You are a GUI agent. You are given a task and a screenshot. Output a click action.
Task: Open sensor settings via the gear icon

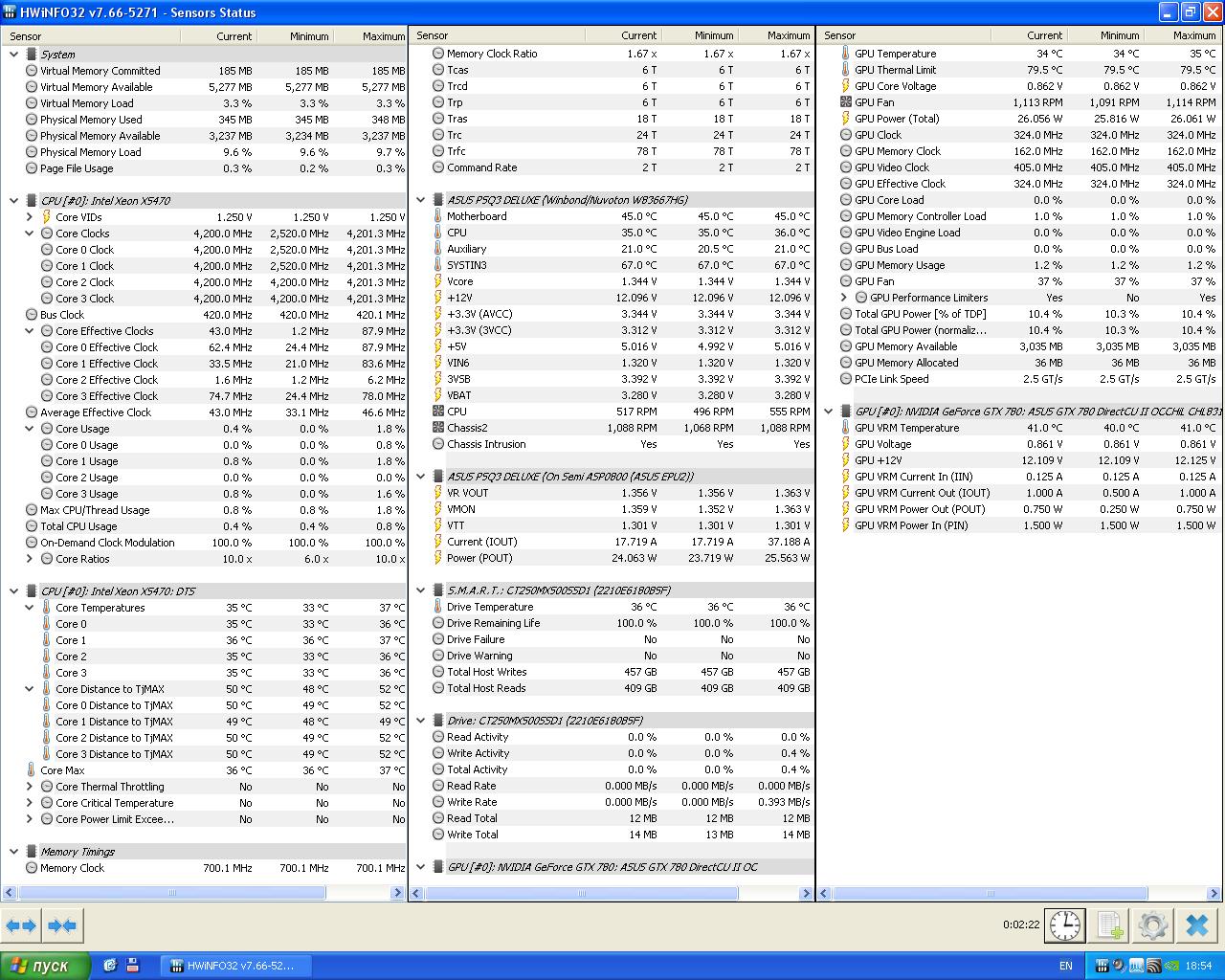1153,925
